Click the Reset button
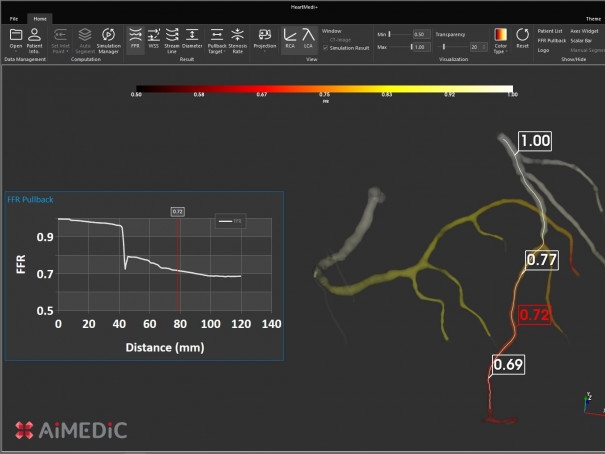Viewport: 605px width, 454px height. click(x=522, y=38)
